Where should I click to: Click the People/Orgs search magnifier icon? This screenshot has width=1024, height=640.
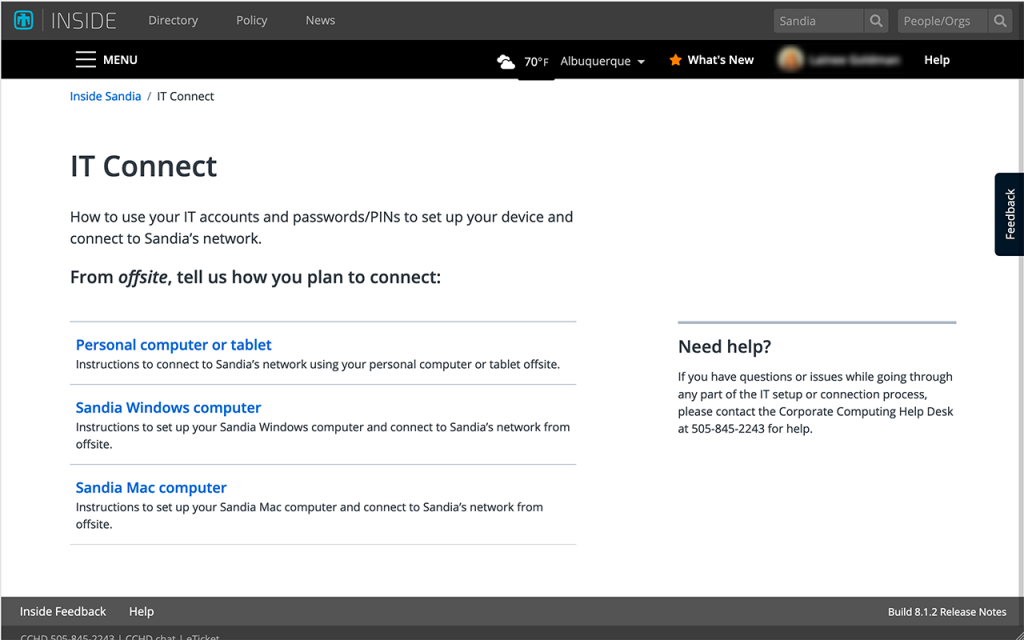[x=1000, y=21]
